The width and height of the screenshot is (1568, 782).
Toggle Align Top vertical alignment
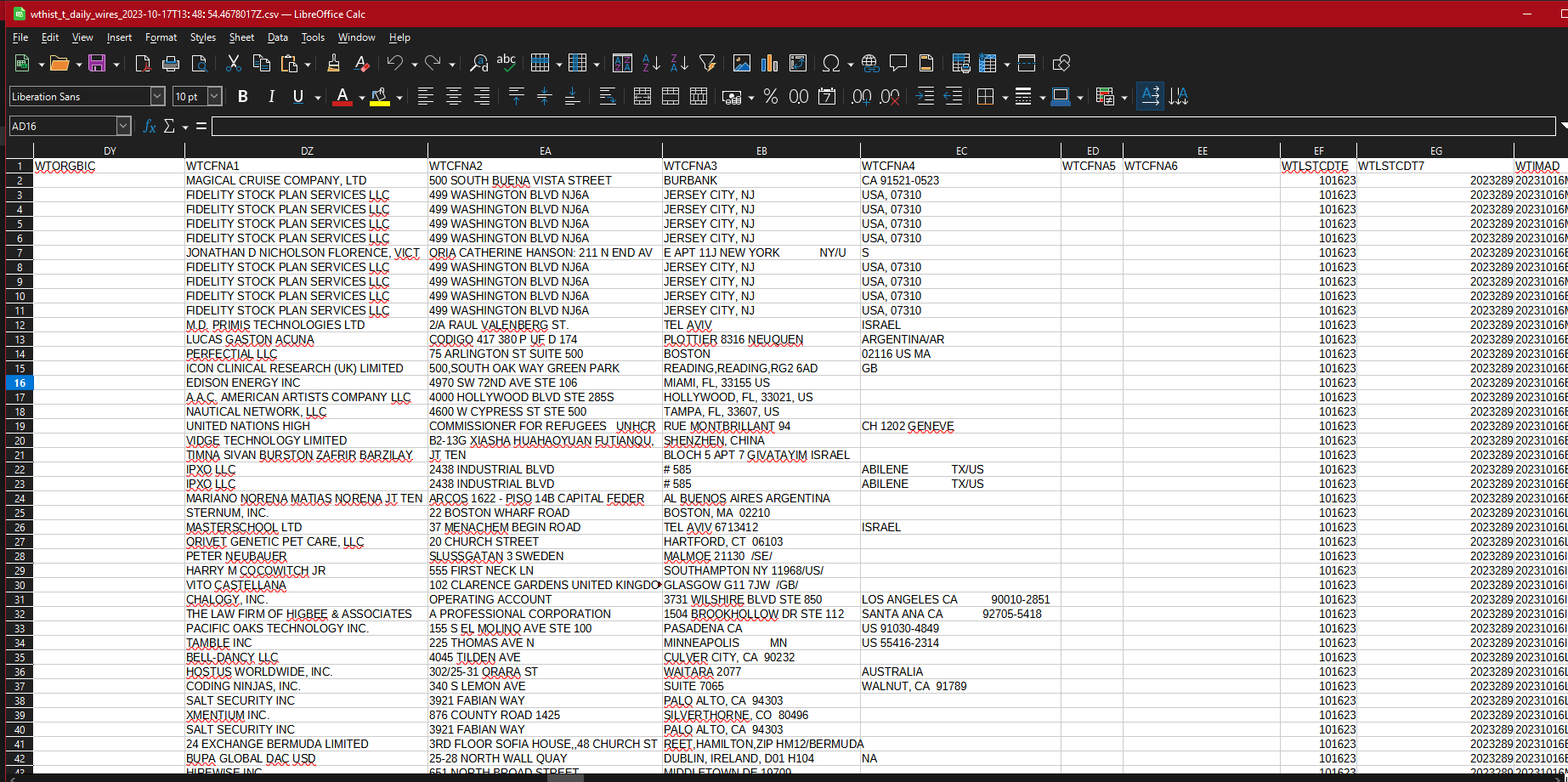[517, 96]
